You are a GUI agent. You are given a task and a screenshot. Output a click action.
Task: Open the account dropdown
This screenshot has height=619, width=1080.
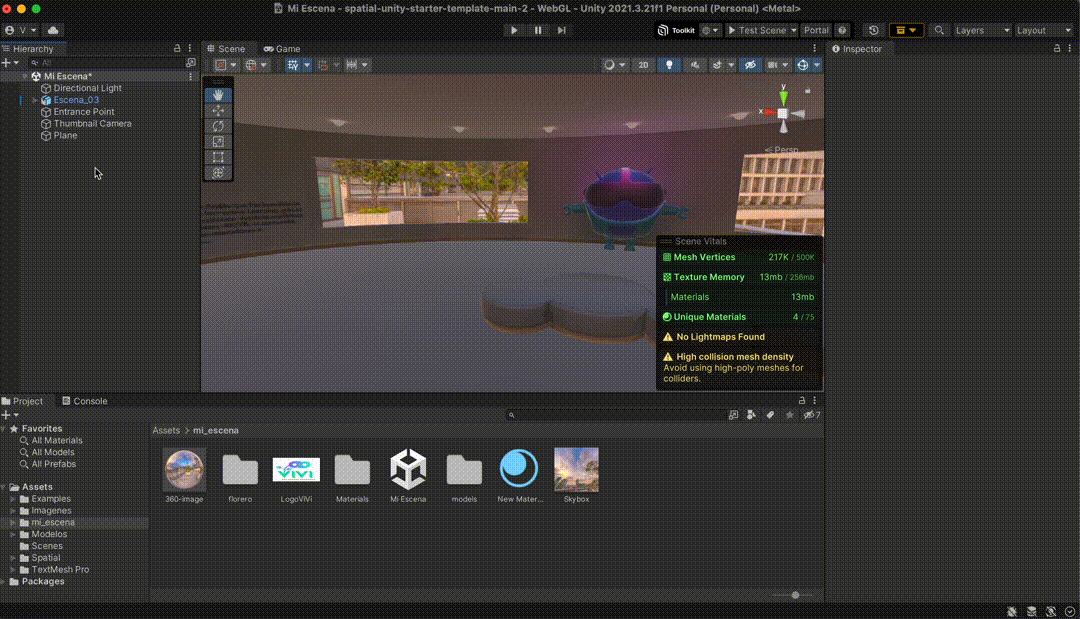point(21,30)
